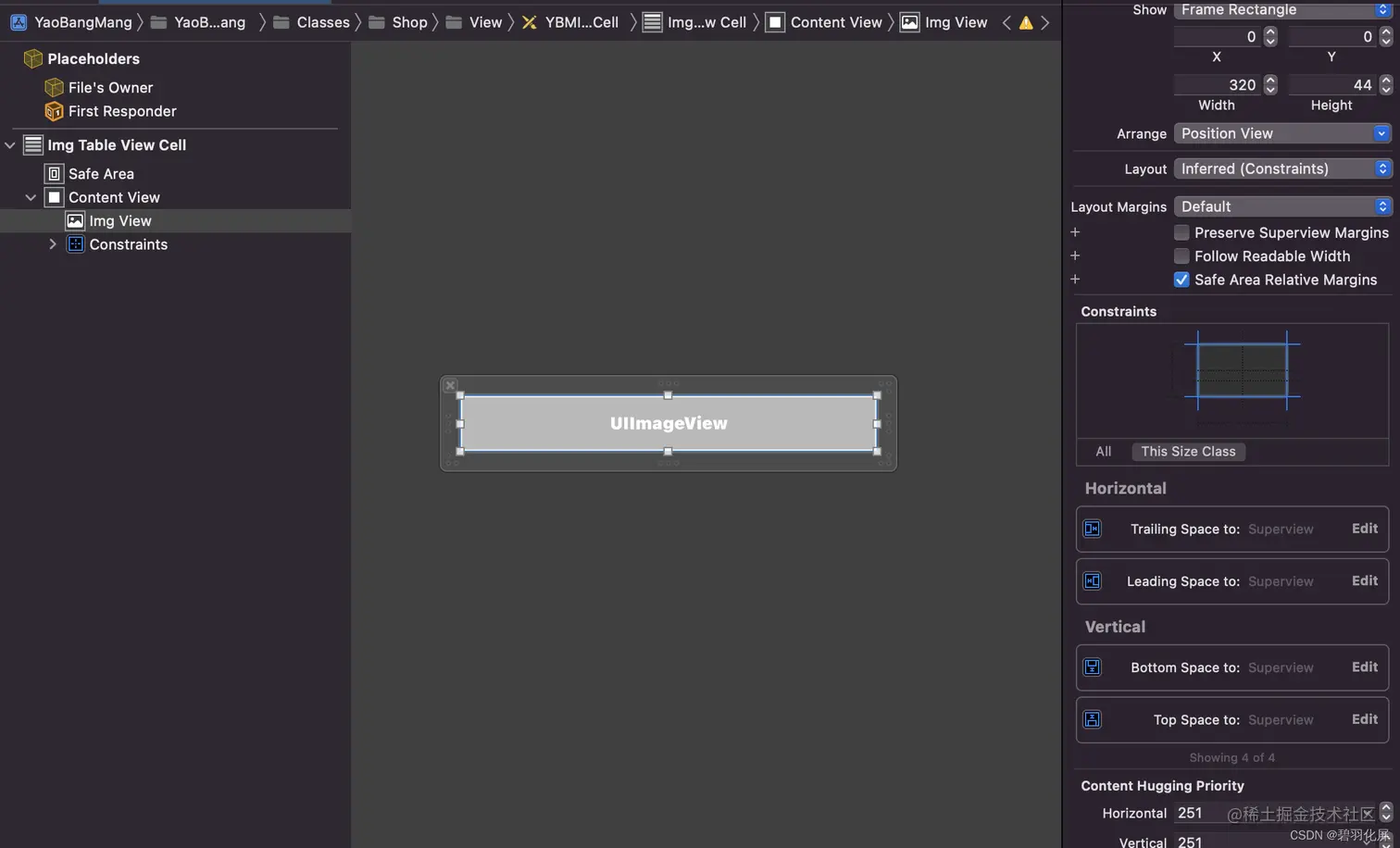Screen dimensions: 1400x848
Task: Edit the Leading Space constraint
Action: (x=1364, y=580)
